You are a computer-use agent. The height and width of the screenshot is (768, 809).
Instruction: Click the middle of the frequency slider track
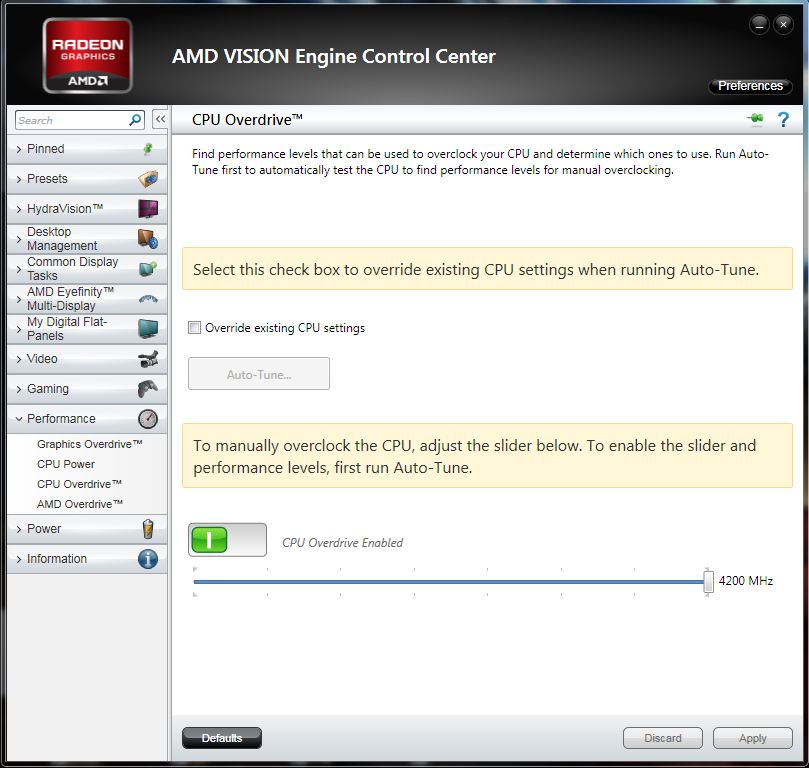[x=449, y=582]
